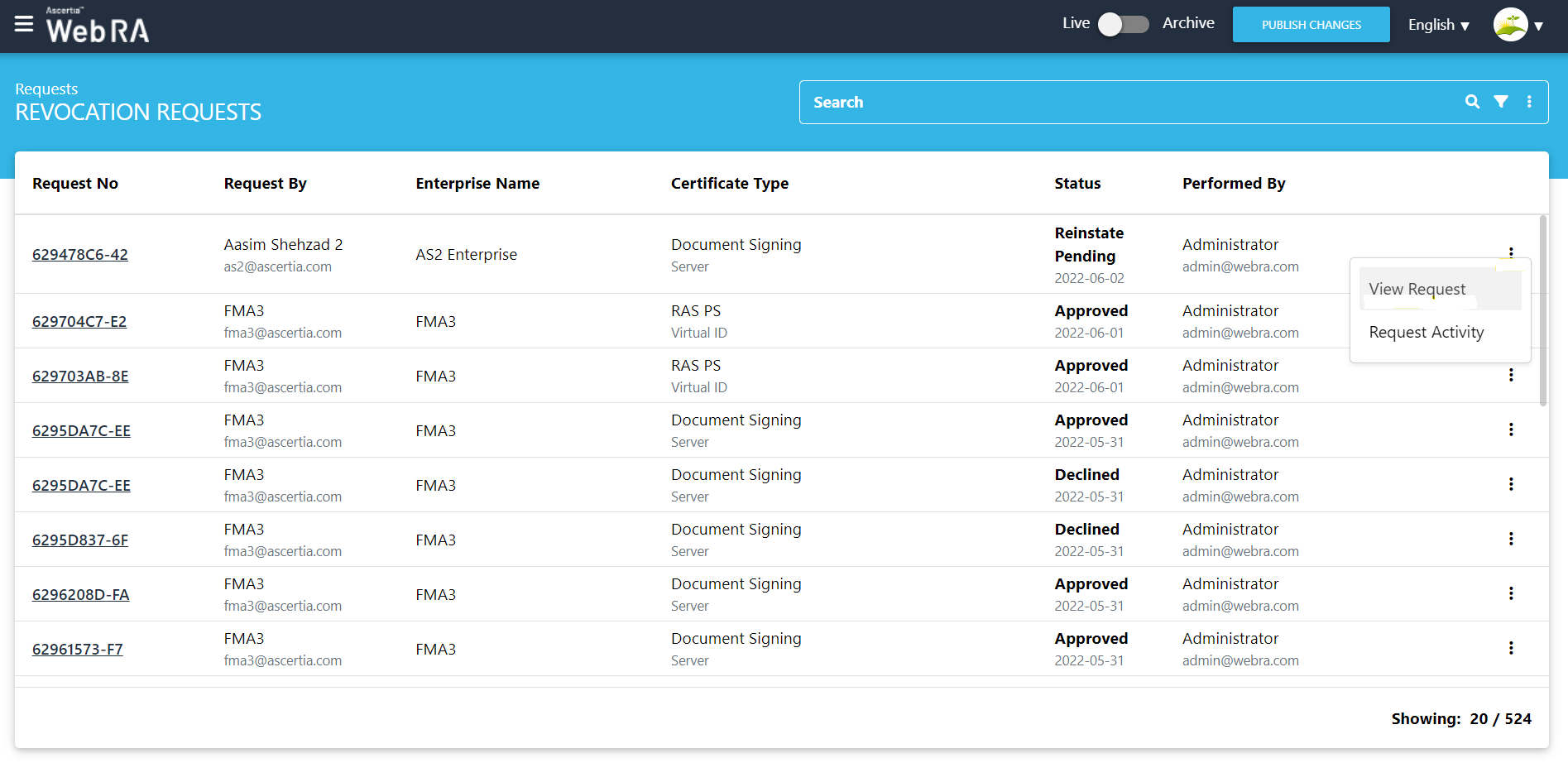Click the WebRA logo

point(98,26)
